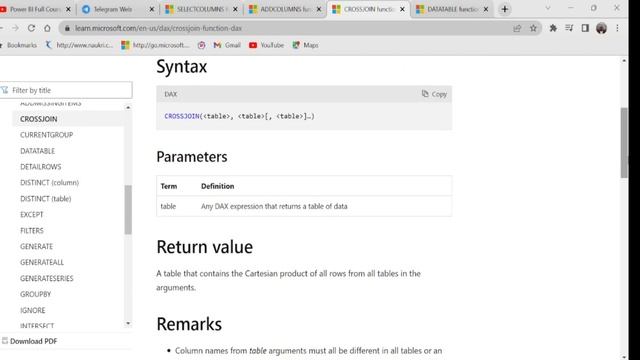Open the Maps bookmark
This screenshot has width=640, height=360.
(x=305, y=45)
